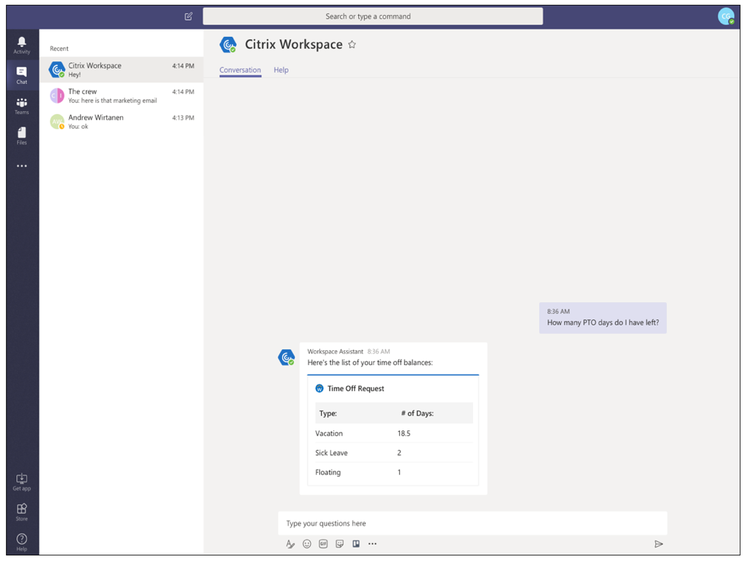Image resolution: width=750 pixels, height=565 pixels.
Task: Open the emoji picker icon
Action: click(307, 544)
